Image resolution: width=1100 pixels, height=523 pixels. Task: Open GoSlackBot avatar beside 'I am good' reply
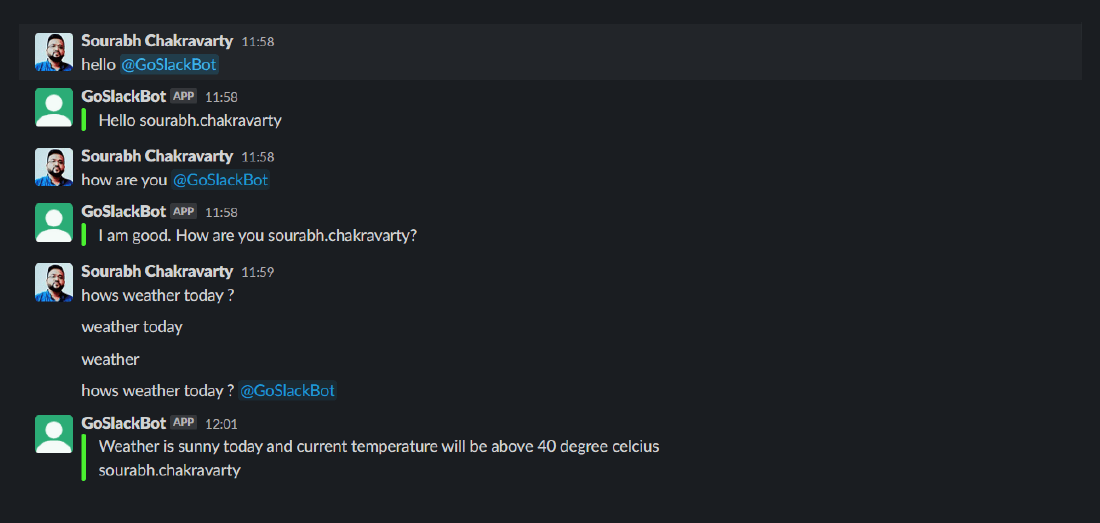(54, 222)
